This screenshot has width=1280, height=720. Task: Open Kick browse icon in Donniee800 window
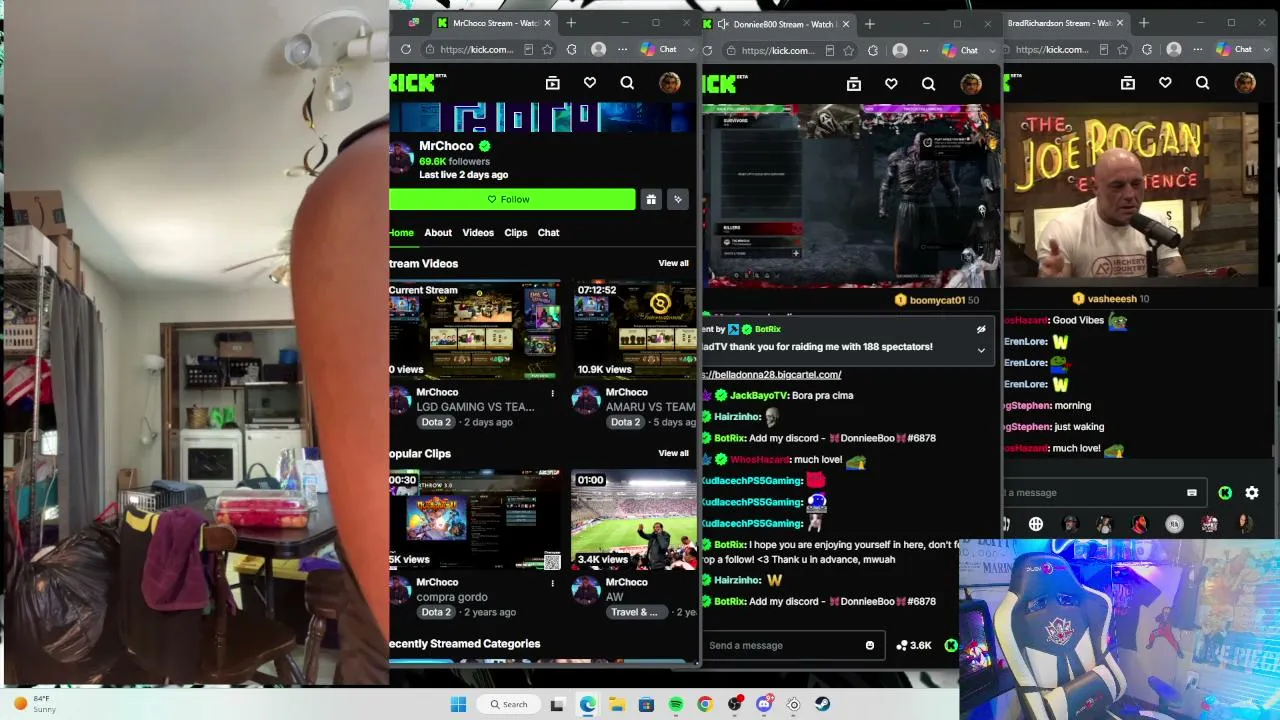[854, 84]
